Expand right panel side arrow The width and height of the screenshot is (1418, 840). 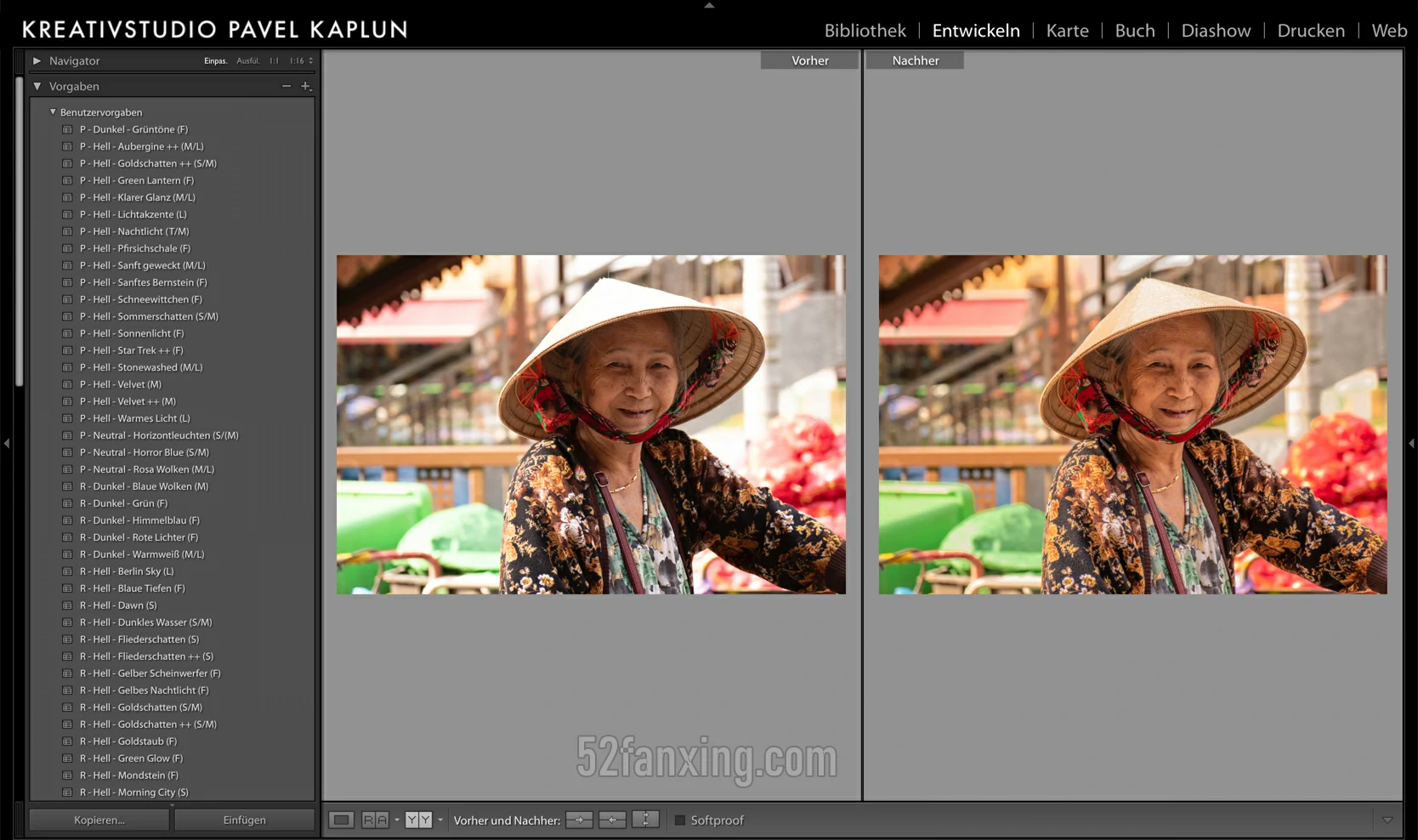click(1411, 443)
